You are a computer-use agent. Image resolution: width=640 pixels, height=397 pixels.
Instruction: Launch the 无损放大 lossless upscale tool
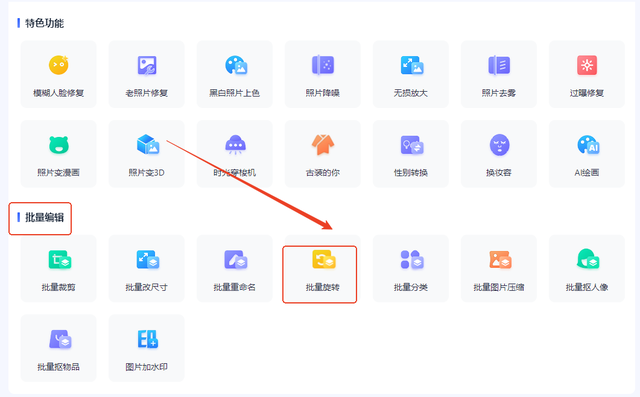click(411, 74)
